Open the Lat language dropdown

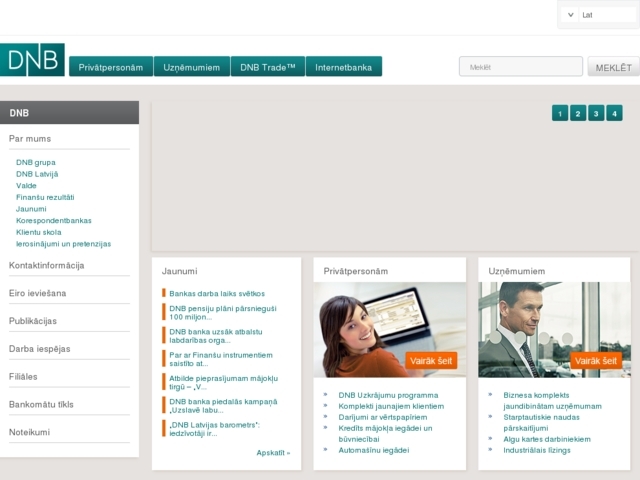coord(598,15)
